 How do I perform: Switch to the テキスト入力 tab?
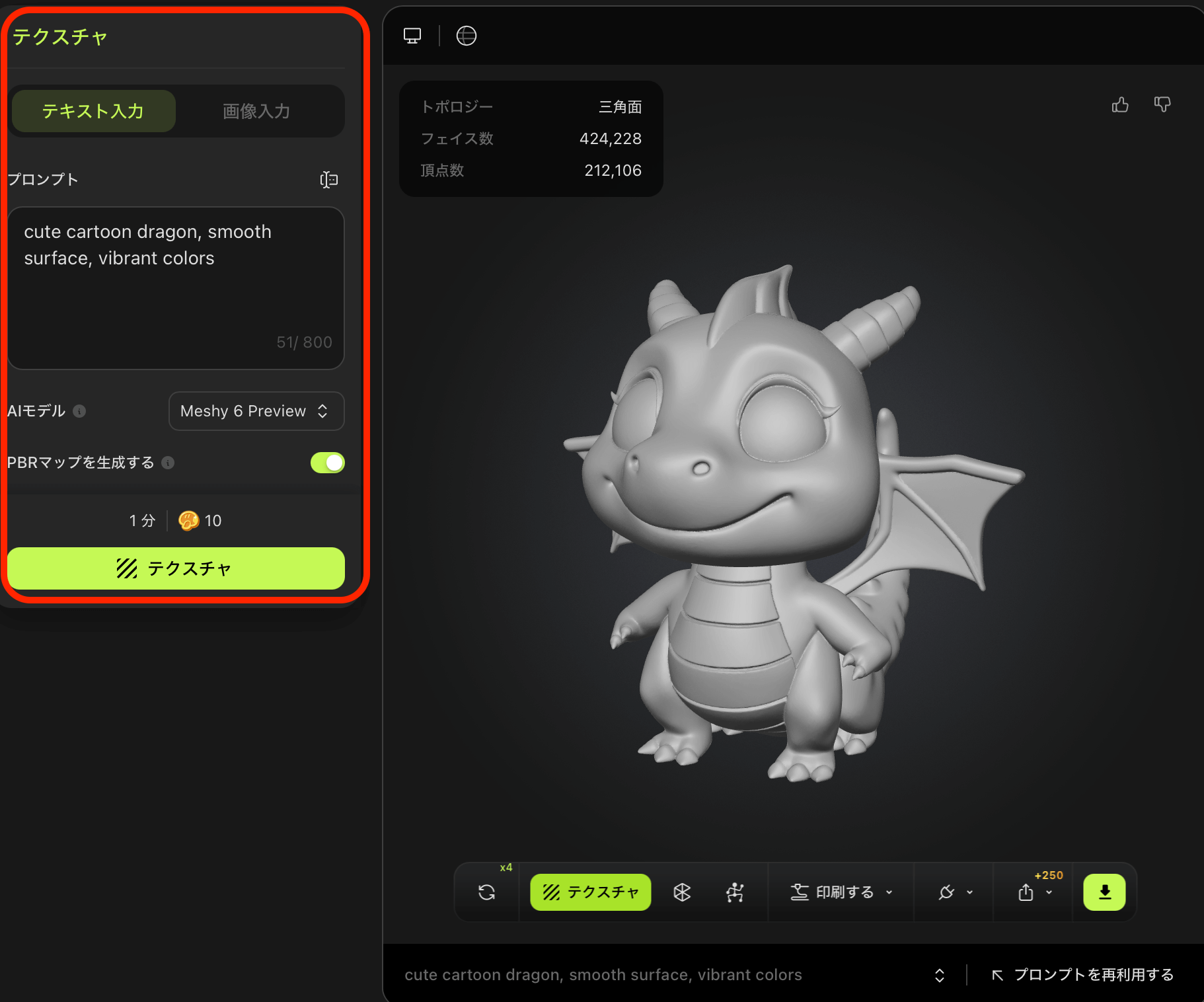pos(93,111)
